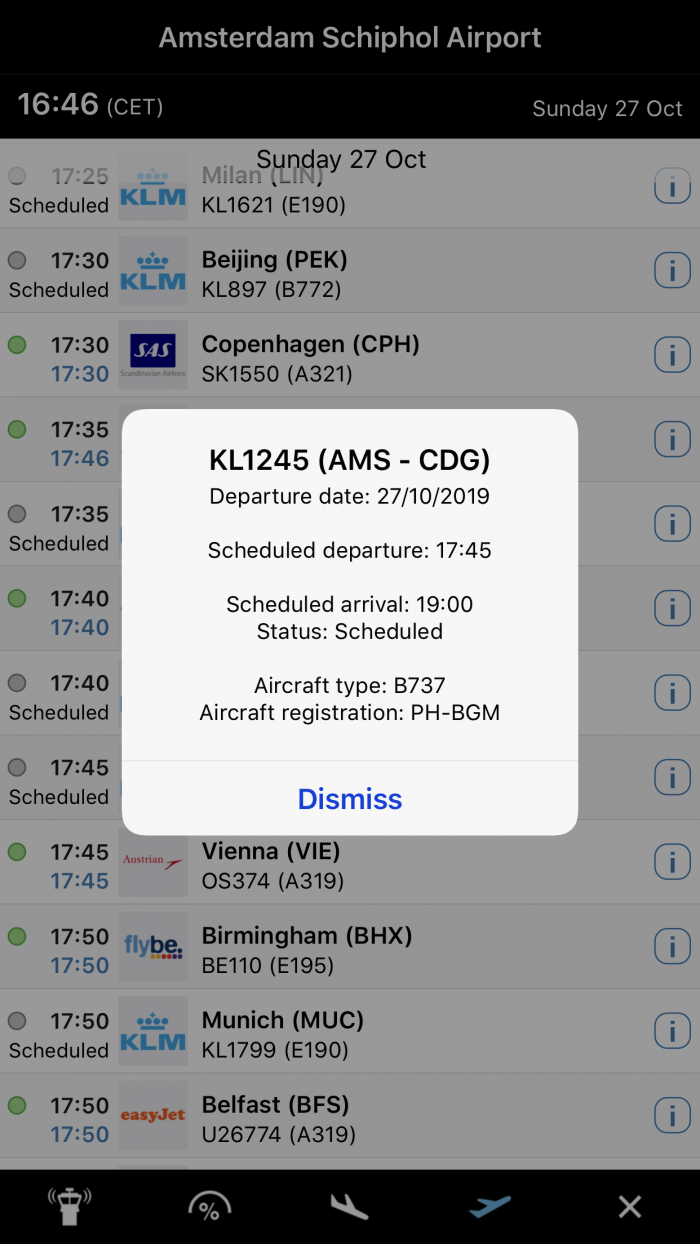View info for Munich flight KL1799

[672, 1030]
